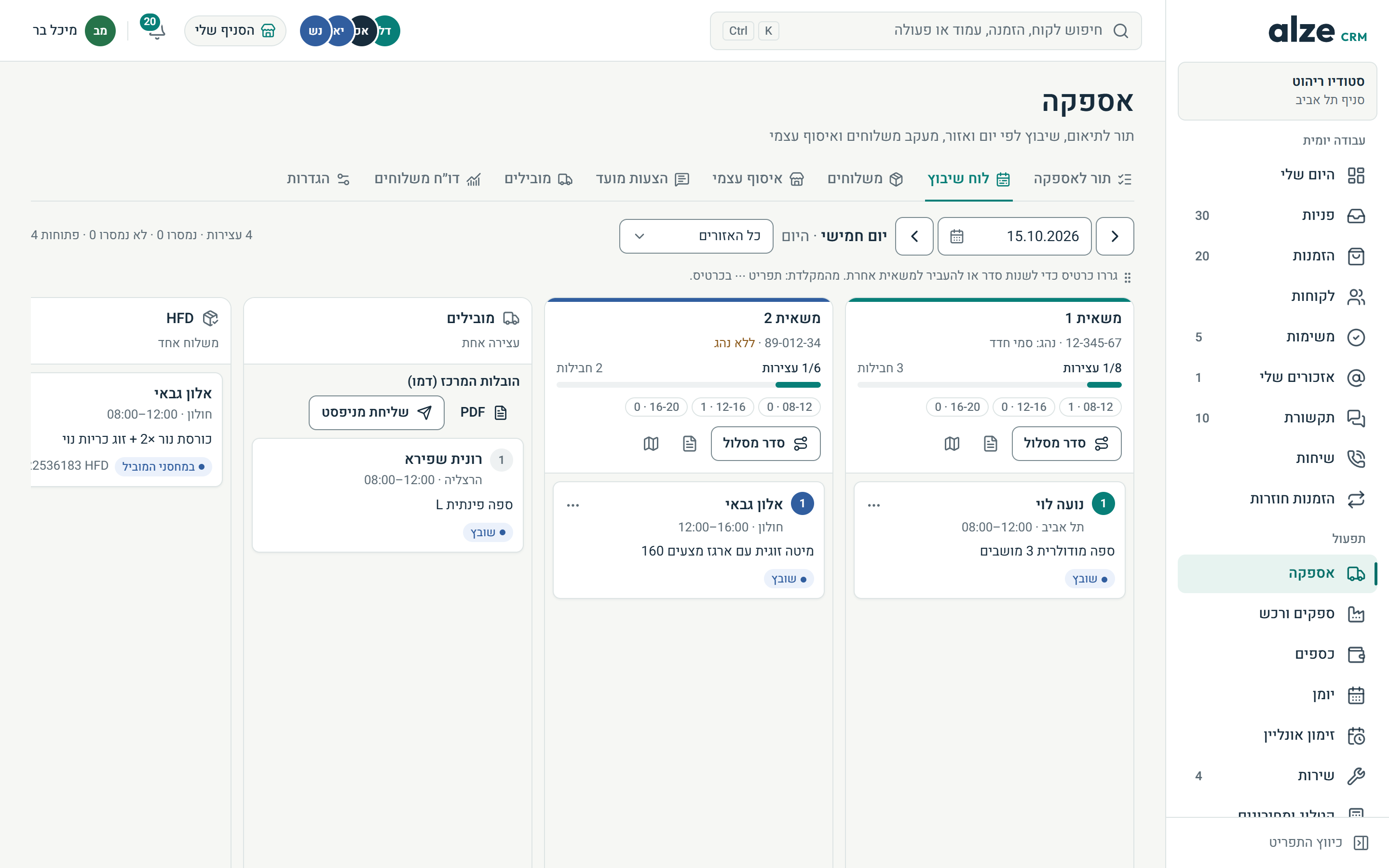Image resolution: width=1389 pixels, height=868 pixels.
Task: Open שיחות in the sidebar
Action: (x=1277, y=458)
